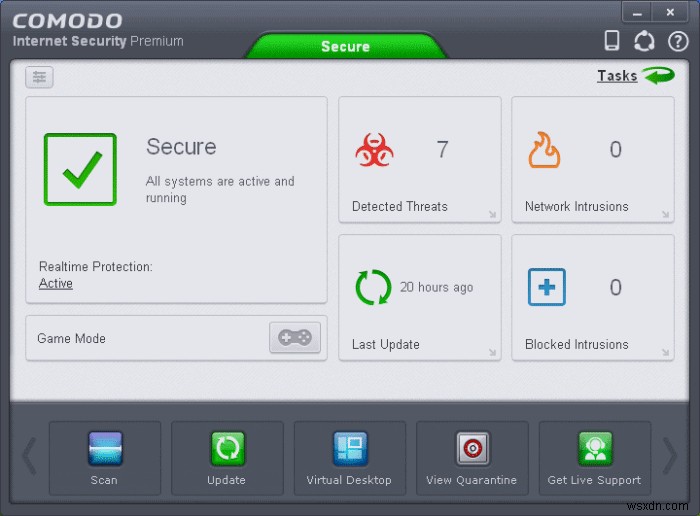This screenshot has height=516, width=700.
Task: Click the Network Intrusions count 0
Action: pos(616,149)
